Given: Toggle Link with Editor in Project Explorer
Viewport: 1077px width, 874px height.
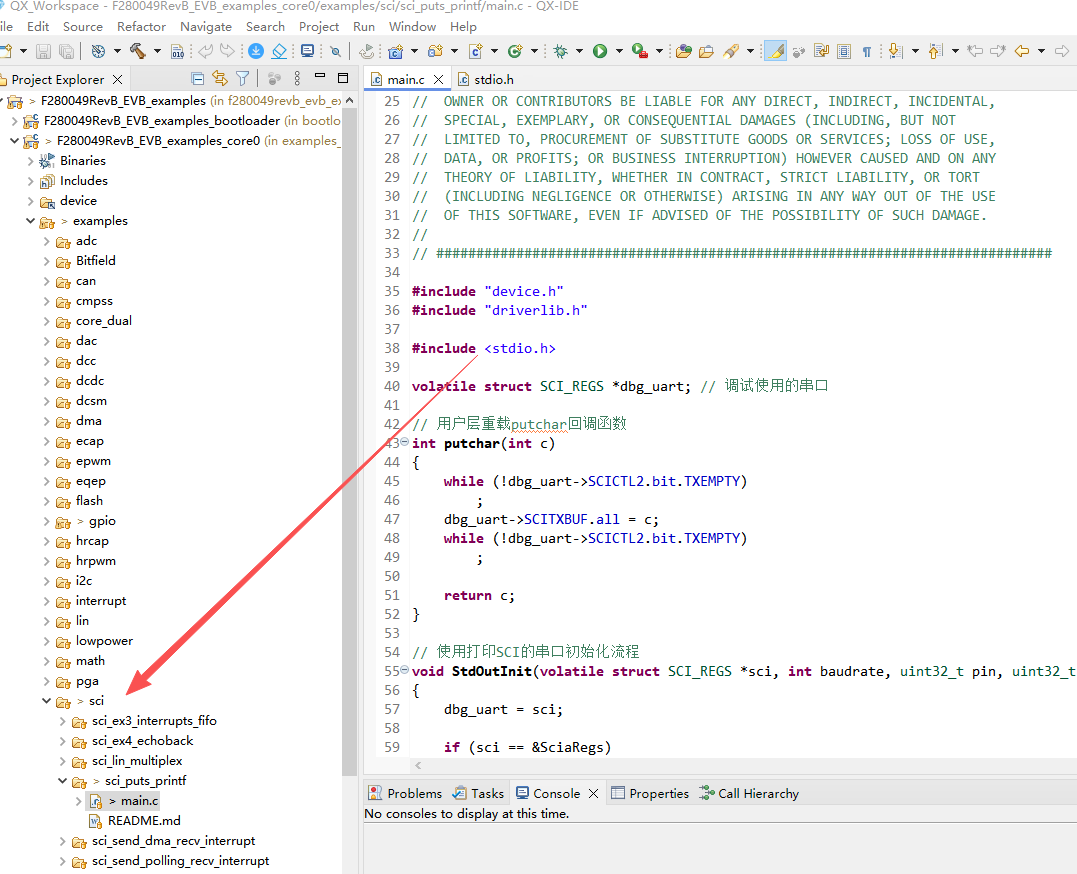Looking at the screenshot, I should pyautogui.click(x=220, y=78).
